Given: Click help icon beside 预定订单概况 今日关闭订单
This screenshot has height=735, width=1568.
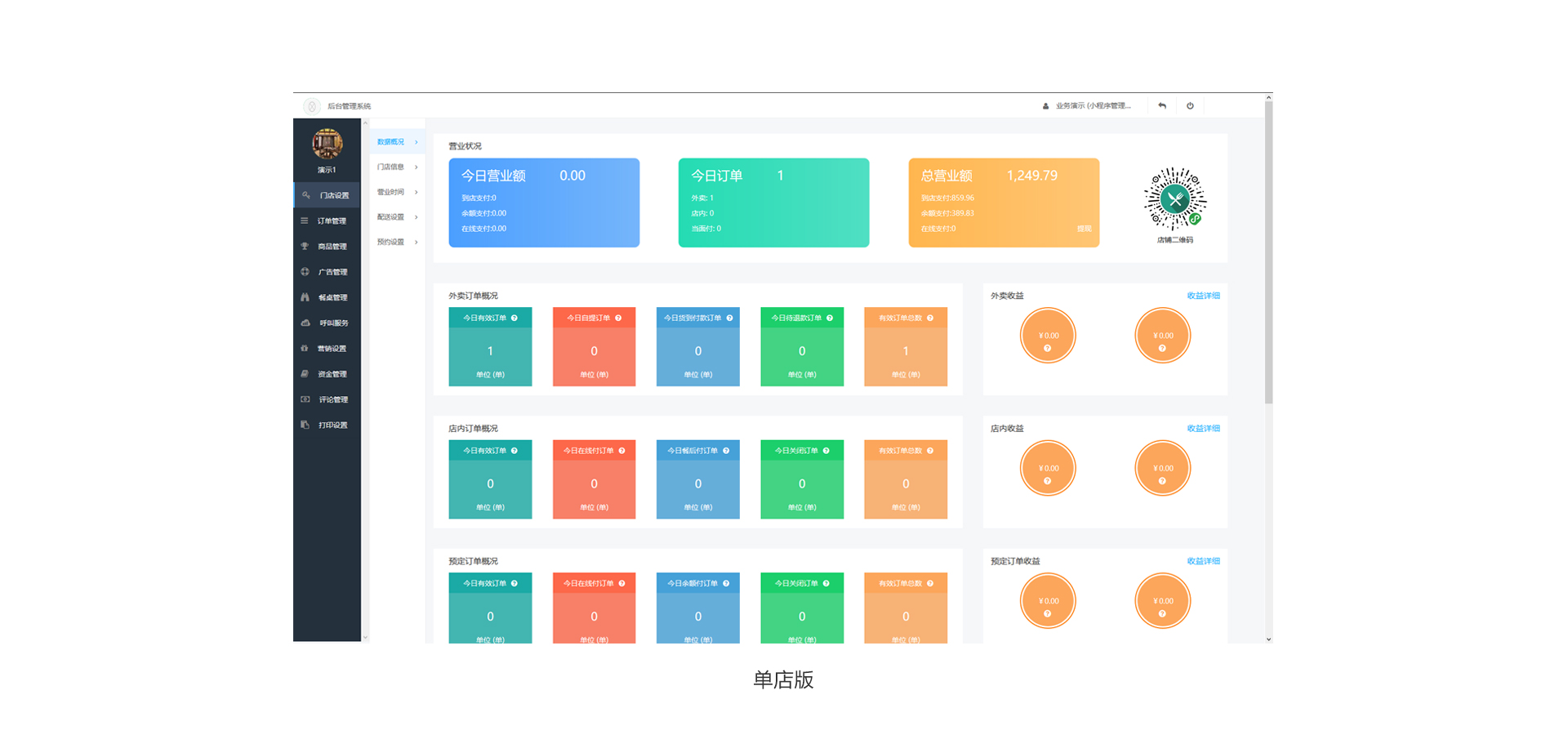Looking at the screenshot, I should click(x=826, y=583).
